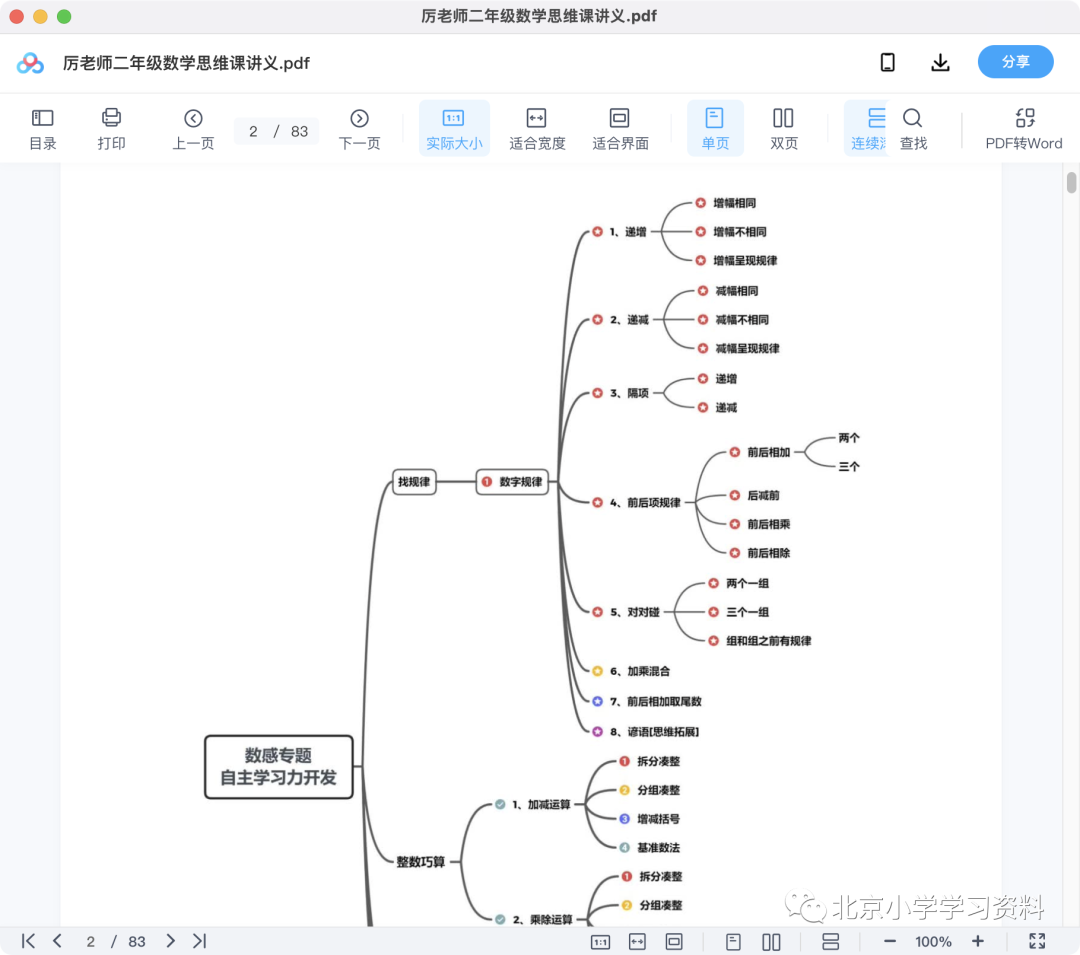Toggle 连续 continuous scrolling mode

point(867,129)
